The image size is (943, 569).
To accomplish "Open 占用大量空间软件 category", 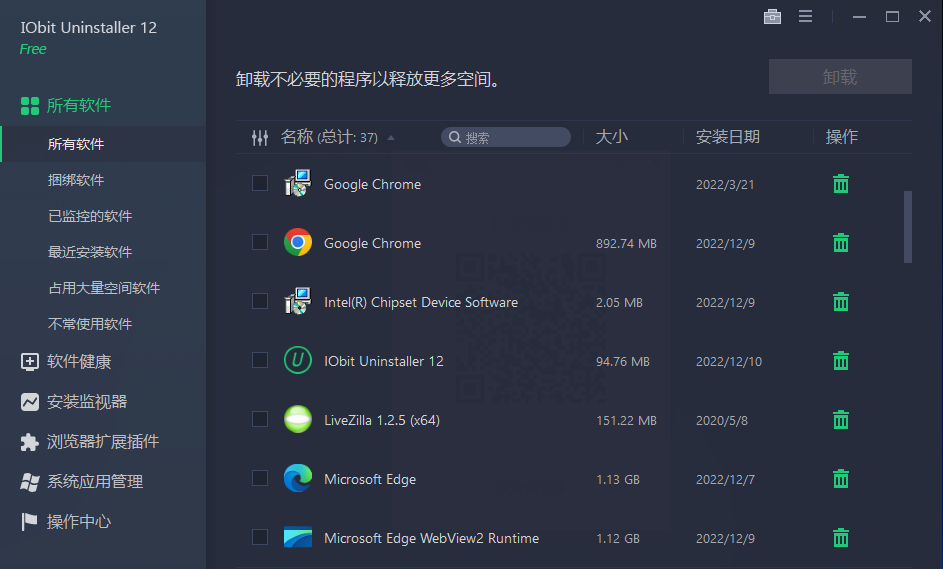I will click(x=103, y=288).
